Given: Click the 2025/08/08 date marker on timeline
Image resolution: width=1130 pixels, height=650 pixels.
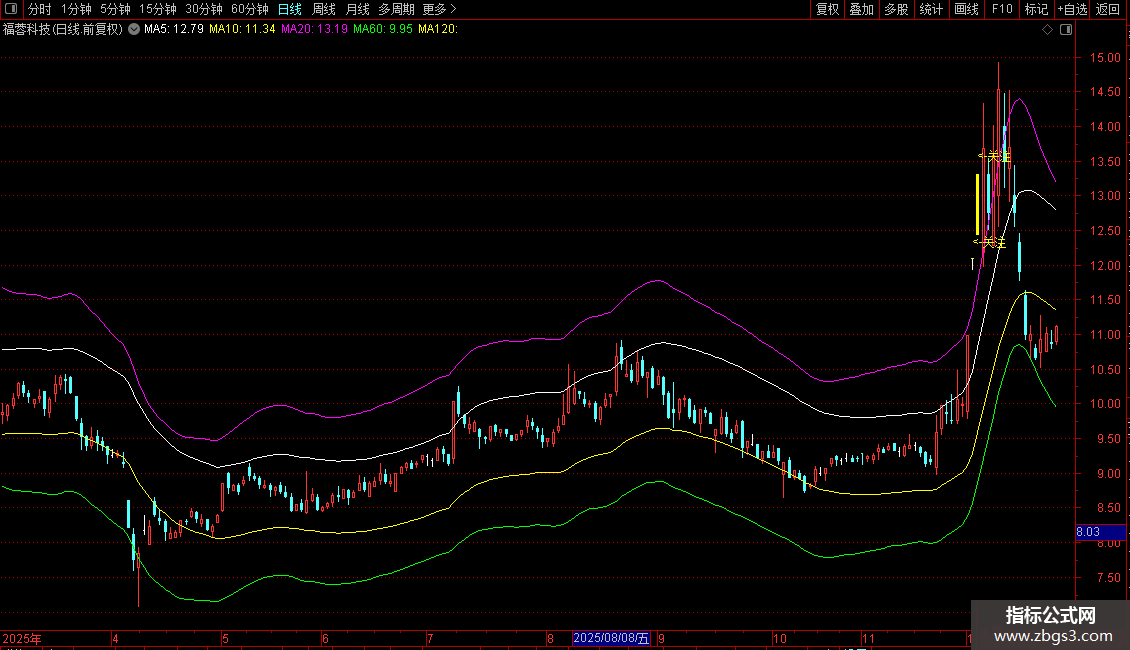Looking at the screenshot, I should (x=611, y=638).
